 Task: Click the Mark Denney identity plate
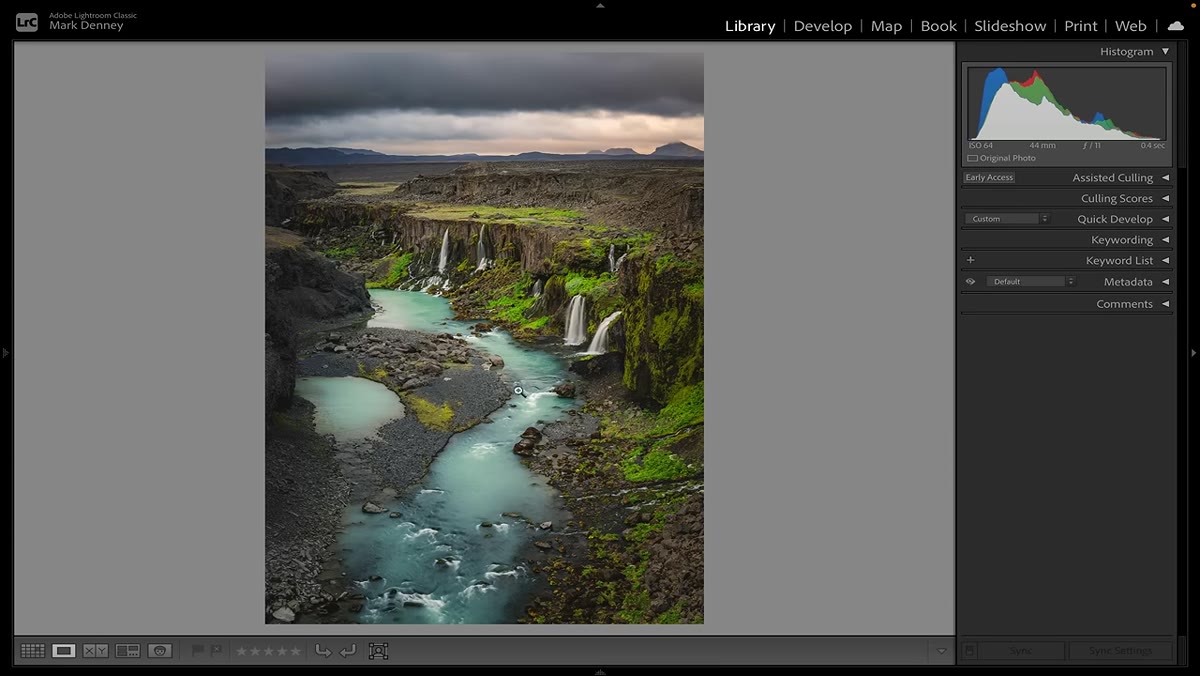(86, 26)
